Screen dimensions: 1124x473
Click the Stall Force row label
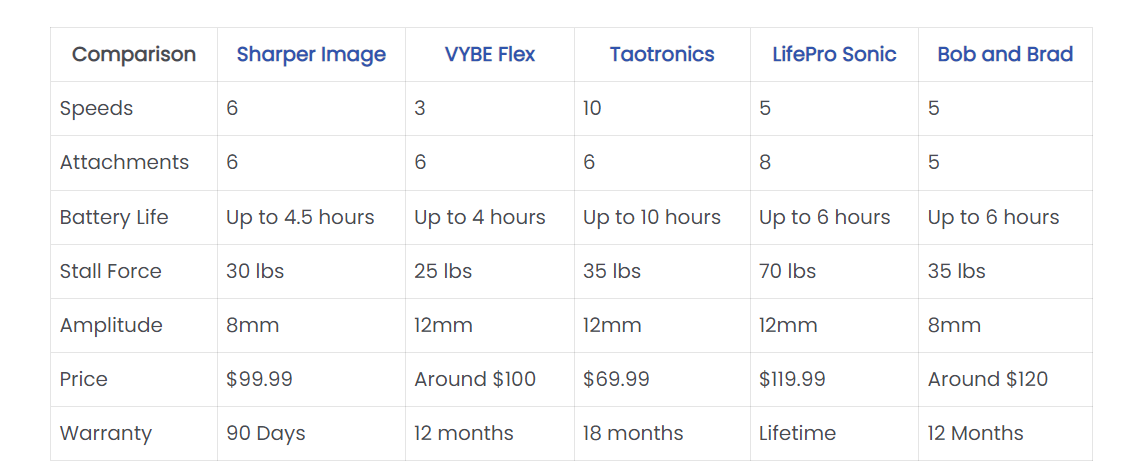pyautogui.click(x=111, y=272)
